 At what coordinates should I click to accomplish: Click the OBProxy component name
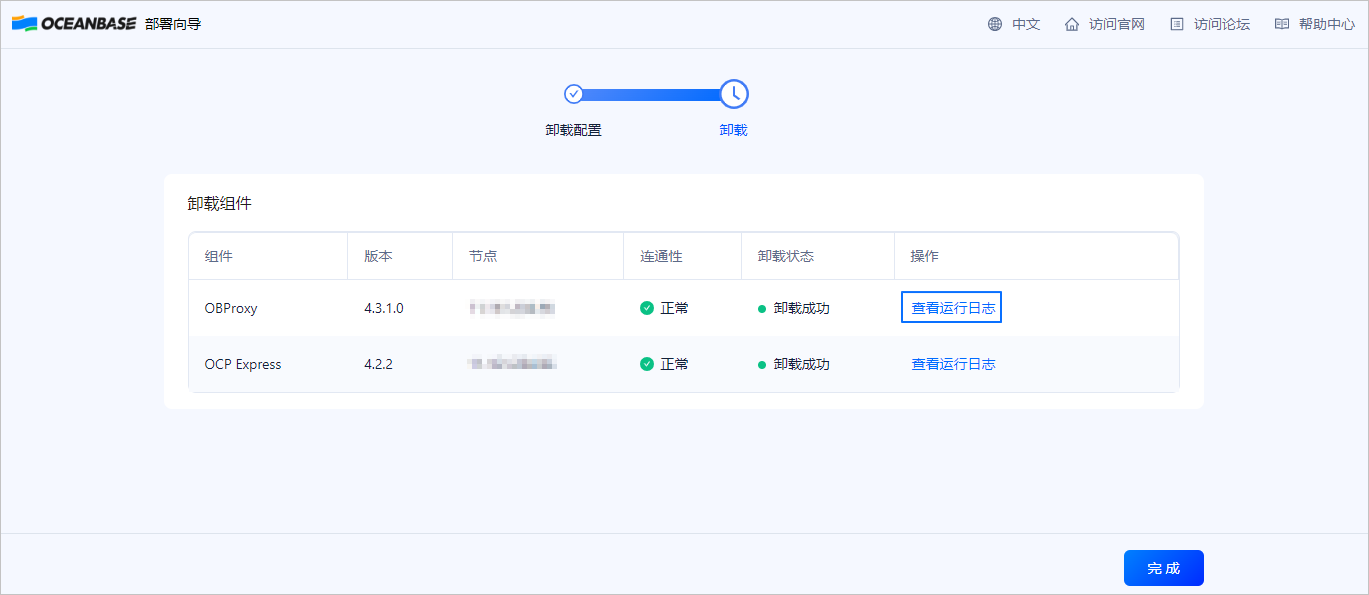231,308
